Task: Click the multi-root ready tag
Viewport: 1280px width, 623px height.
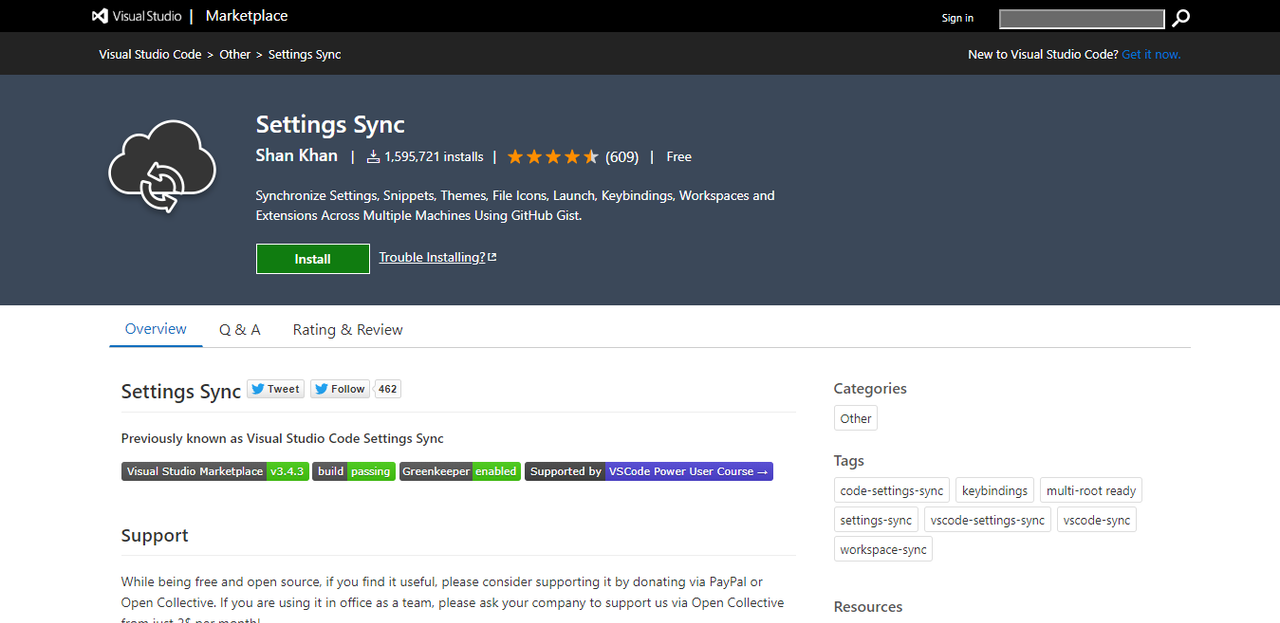Action: tap(1091, 491)
